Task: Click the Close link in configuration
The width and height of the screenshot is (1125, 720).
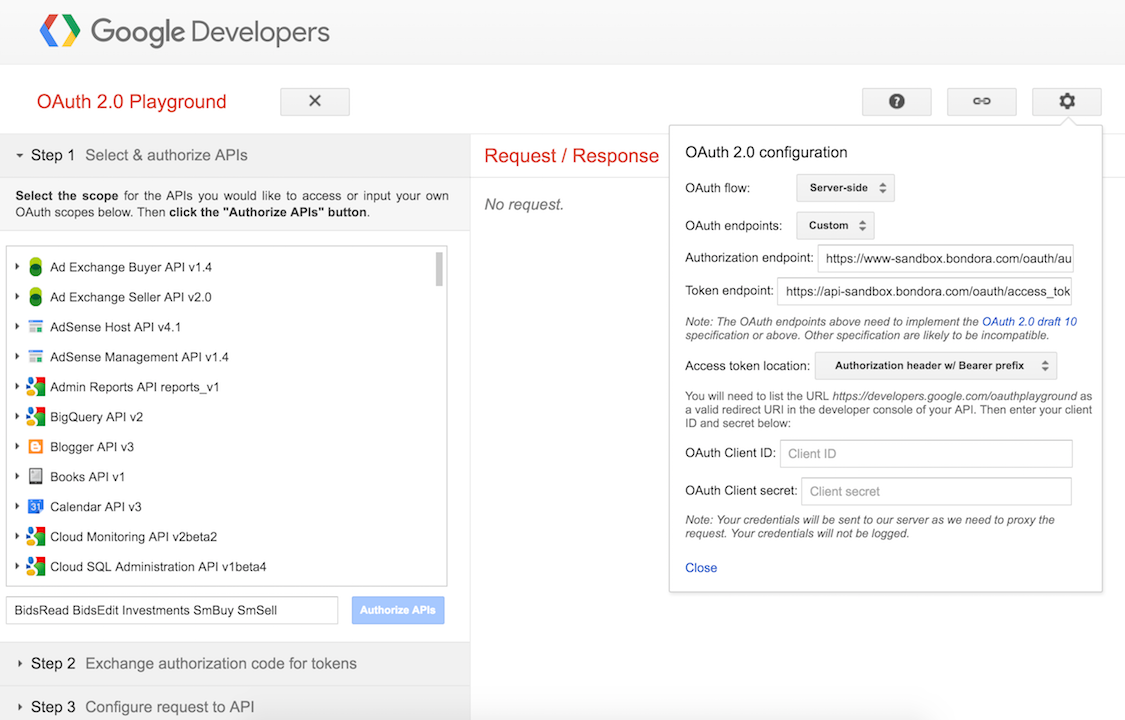Action: click(701, 567)
